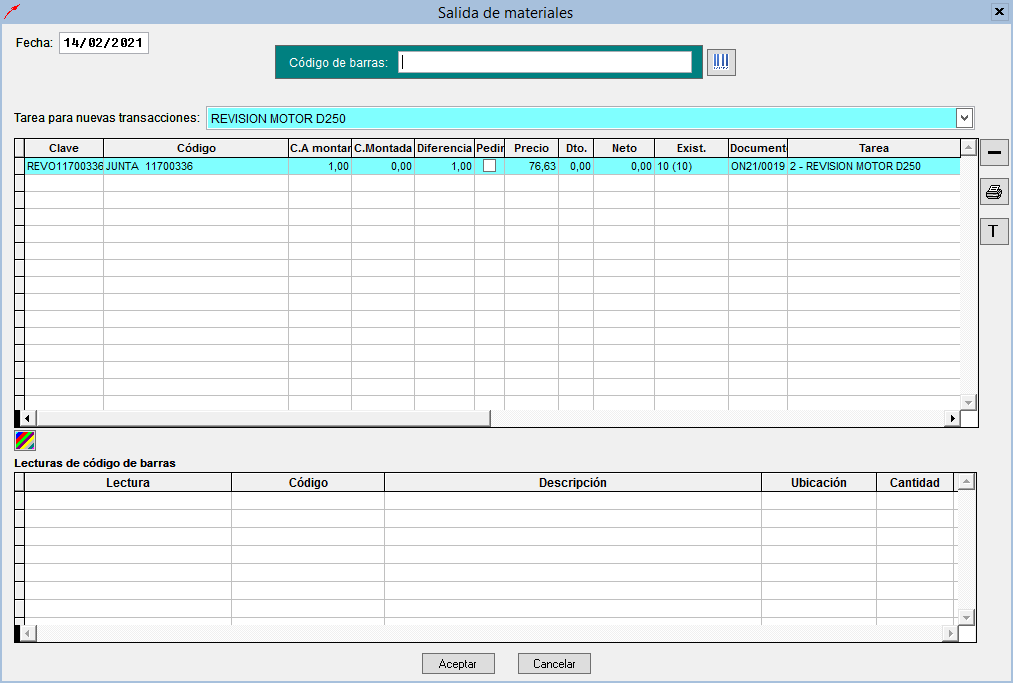This screenshot has width=1013, height=683.
Task: Click the Código header in materials table
Action: point(196,148)
